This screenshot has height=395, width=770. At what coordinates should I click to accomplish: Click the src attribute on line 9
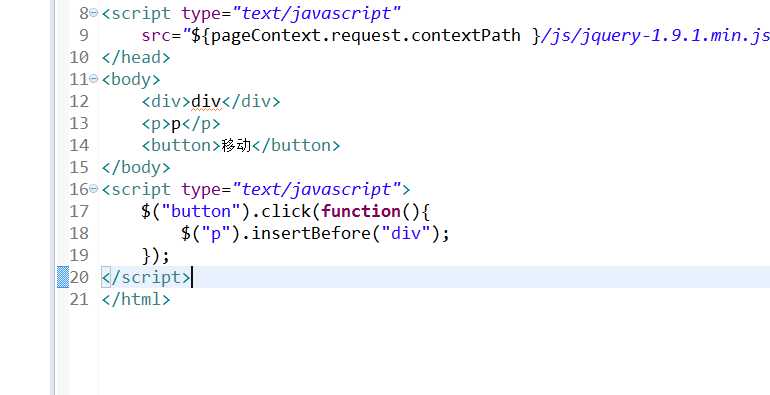pyautogui.click(x=156, y=35)
